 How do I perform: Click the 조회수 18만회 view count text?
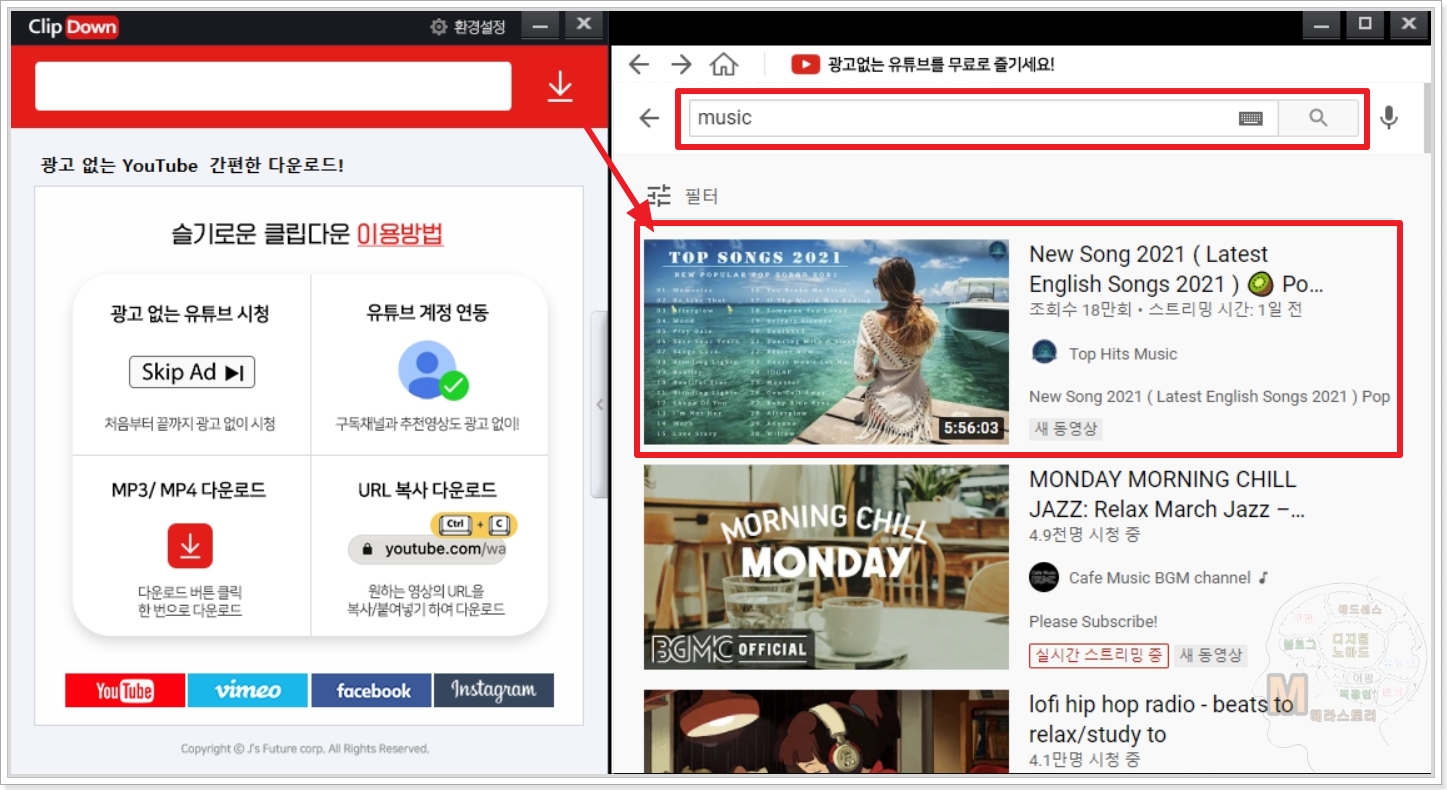(x=1083, y=309)
